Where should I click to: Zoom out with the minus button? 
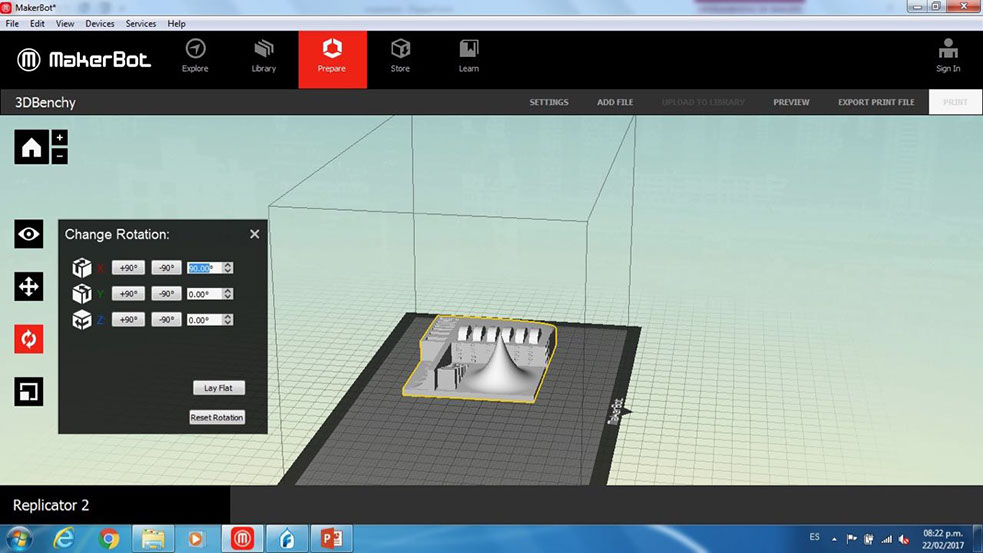coord(60,155)
